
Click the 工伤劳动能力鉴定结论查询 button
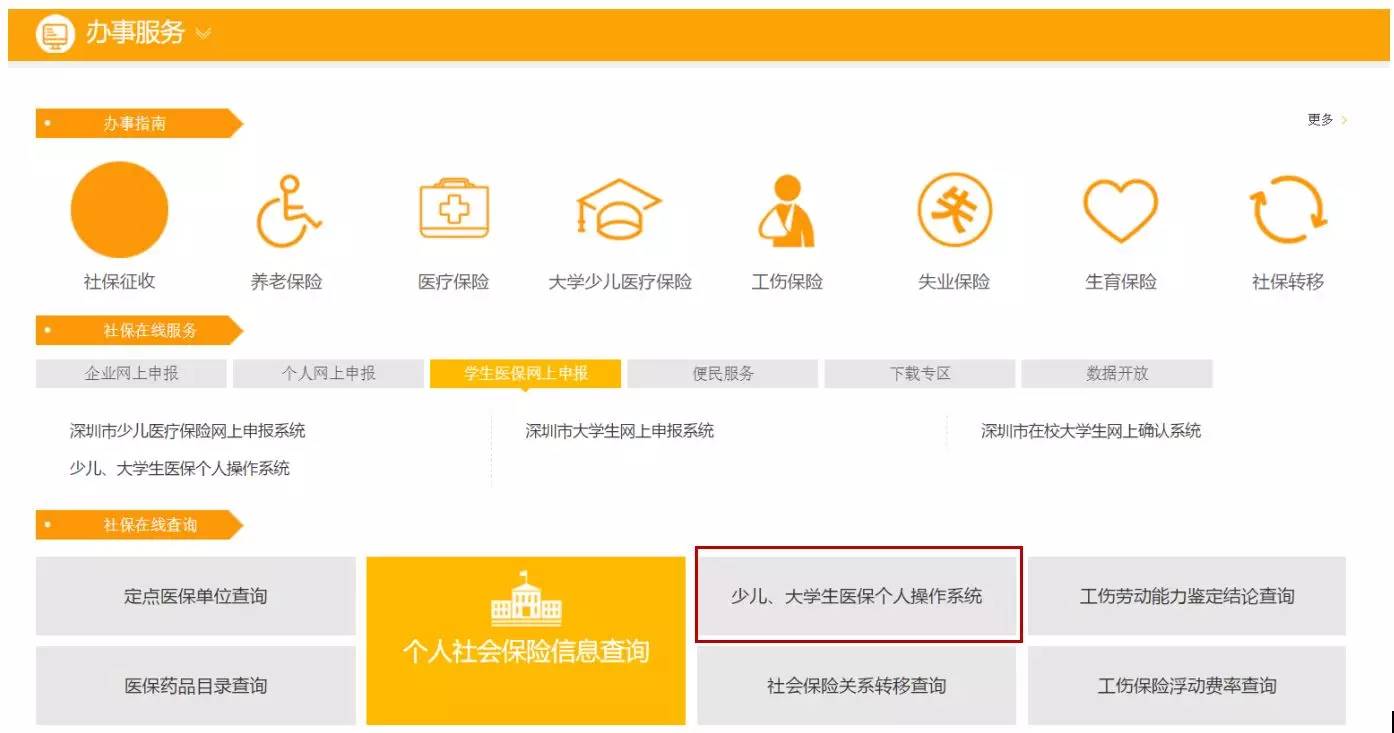1187,596
